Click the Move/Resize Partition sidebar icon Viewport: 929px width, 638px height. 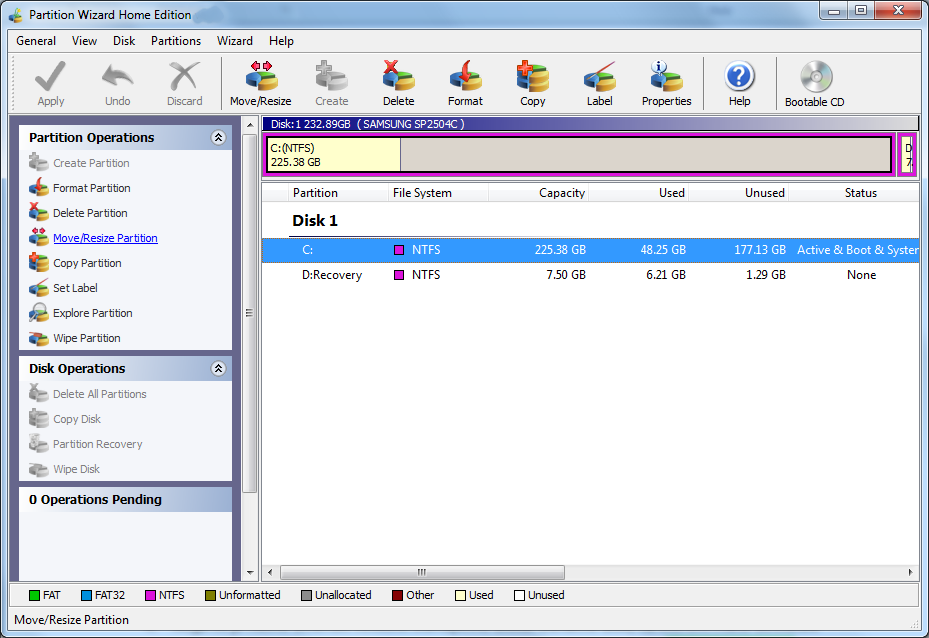pos(39,237)
